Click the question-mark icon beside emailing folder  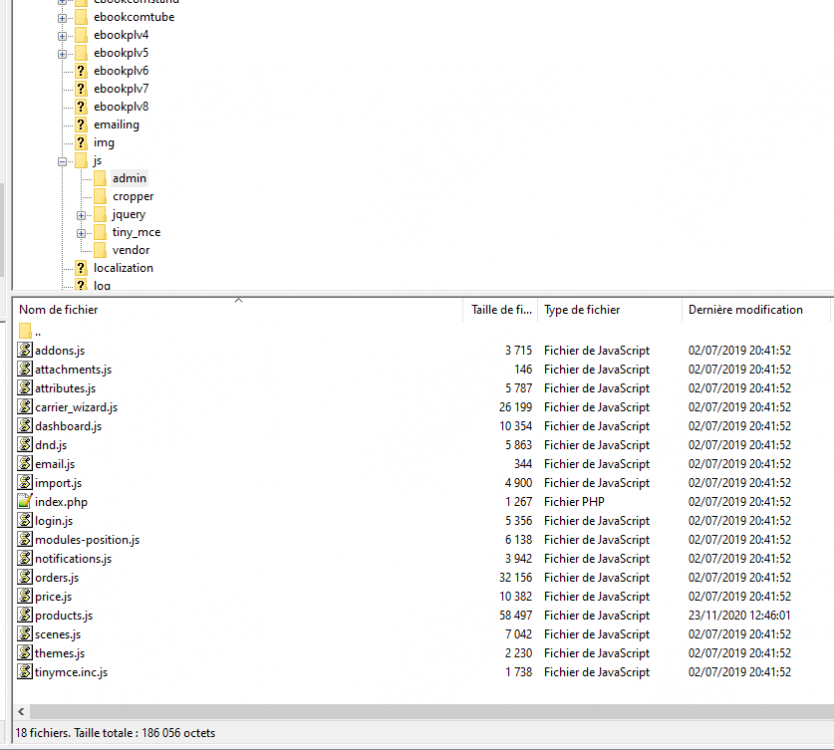click(x=81, y=124)
